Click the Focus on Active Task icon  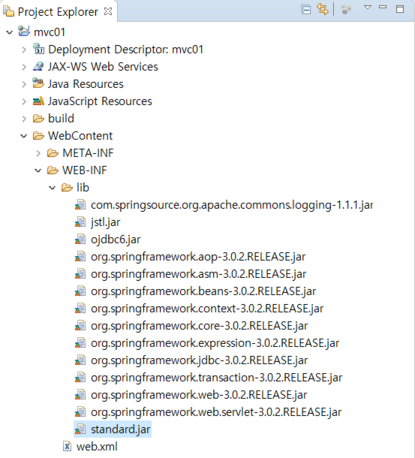[346, 10]
